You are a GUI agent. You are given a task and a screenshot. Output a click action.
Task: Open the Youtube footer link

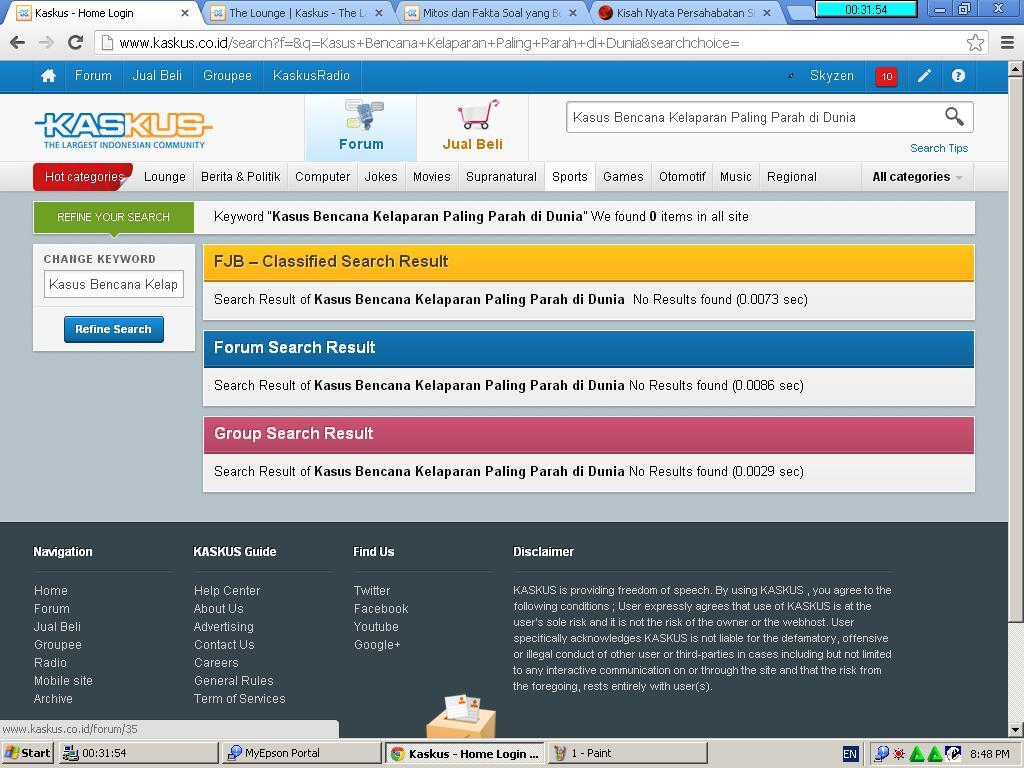tap(376, 626)
